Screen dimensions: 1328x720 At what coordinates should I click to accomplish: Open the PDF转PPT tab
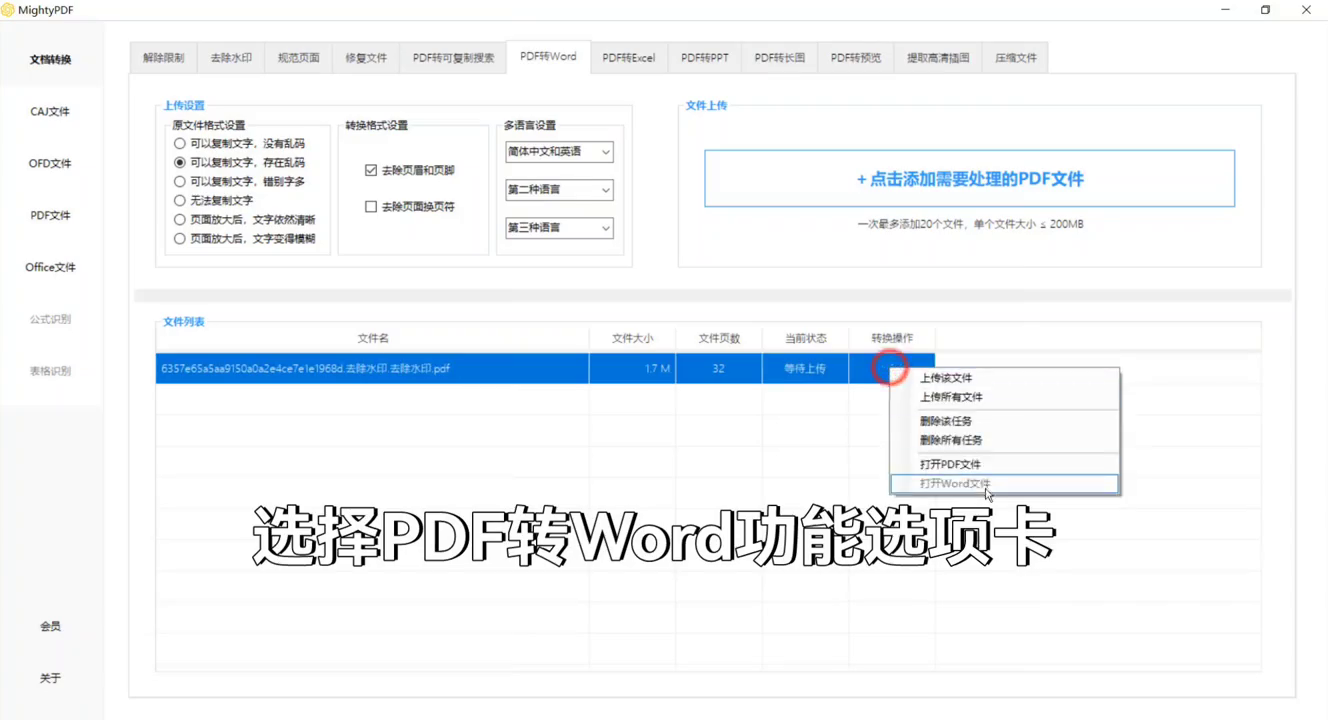[705, 58]
